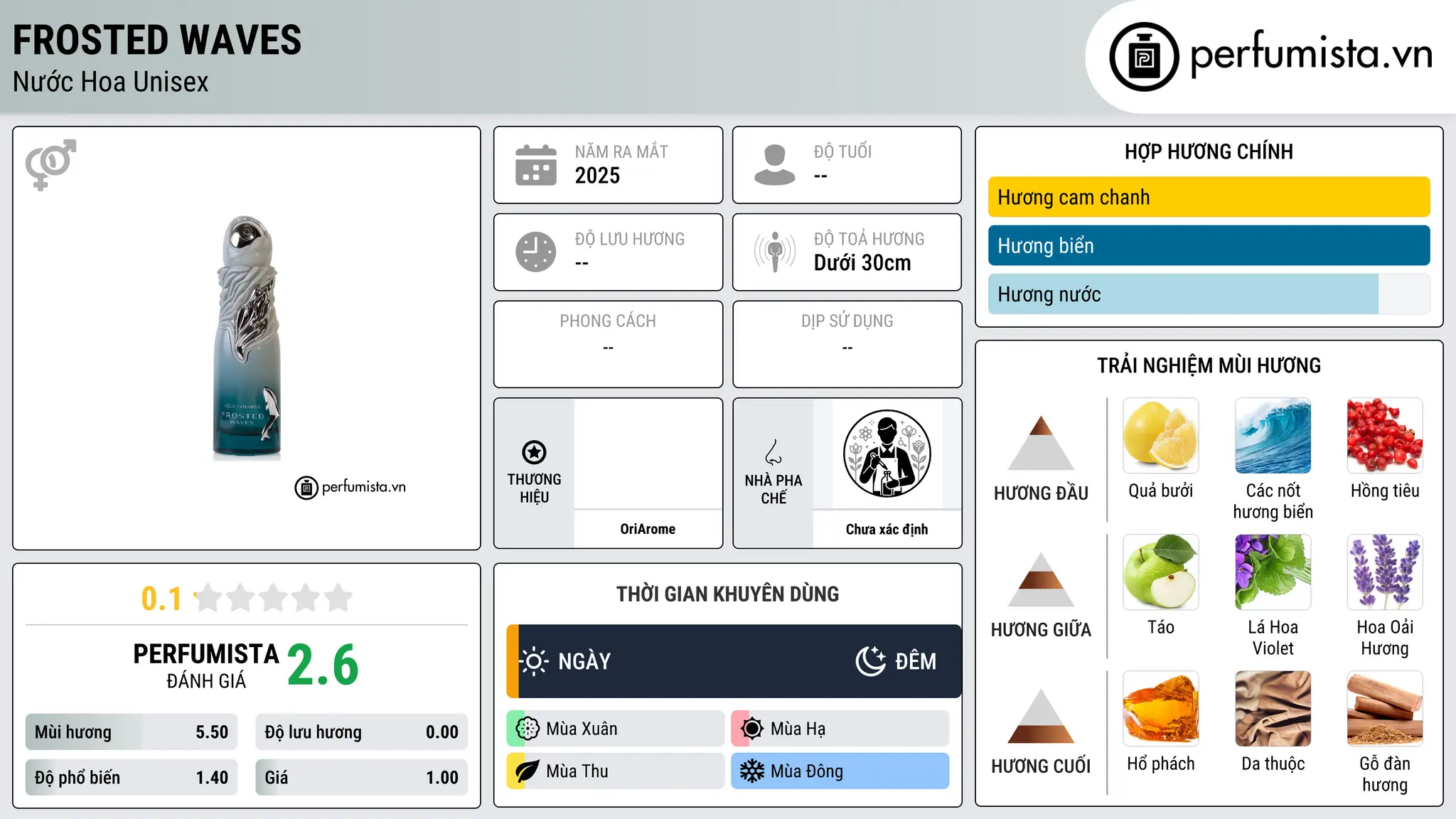
Task: Click the Dưới 30cm sillage value
Action: 862,263
